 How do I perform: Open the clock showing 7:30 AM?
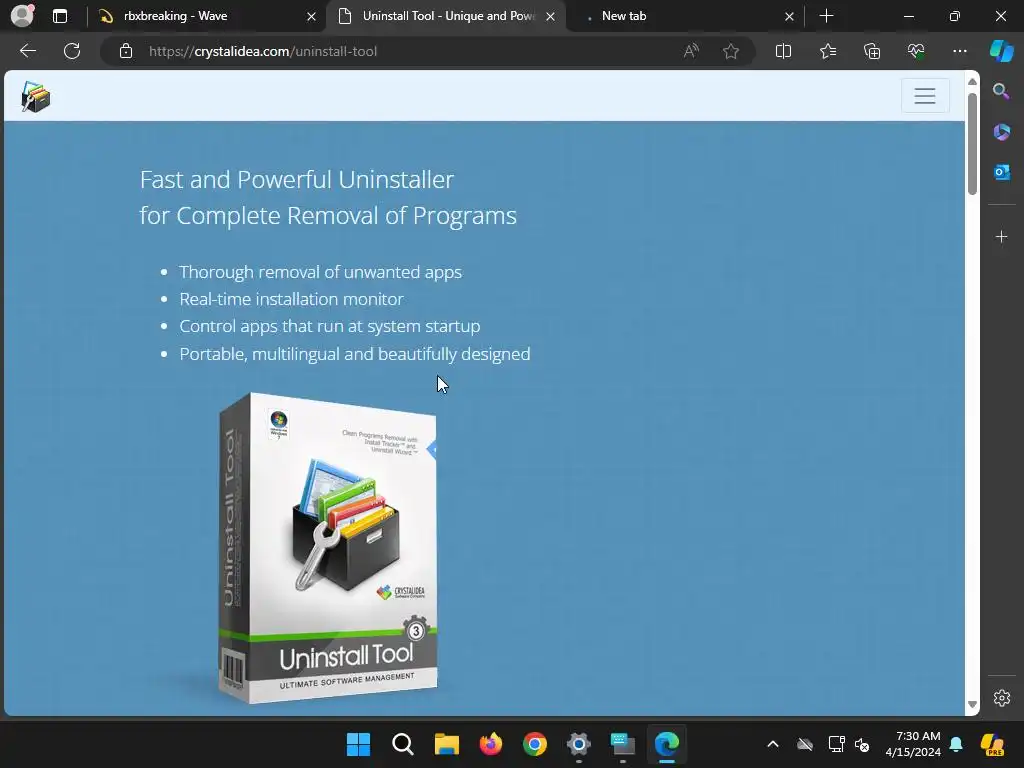913,744
